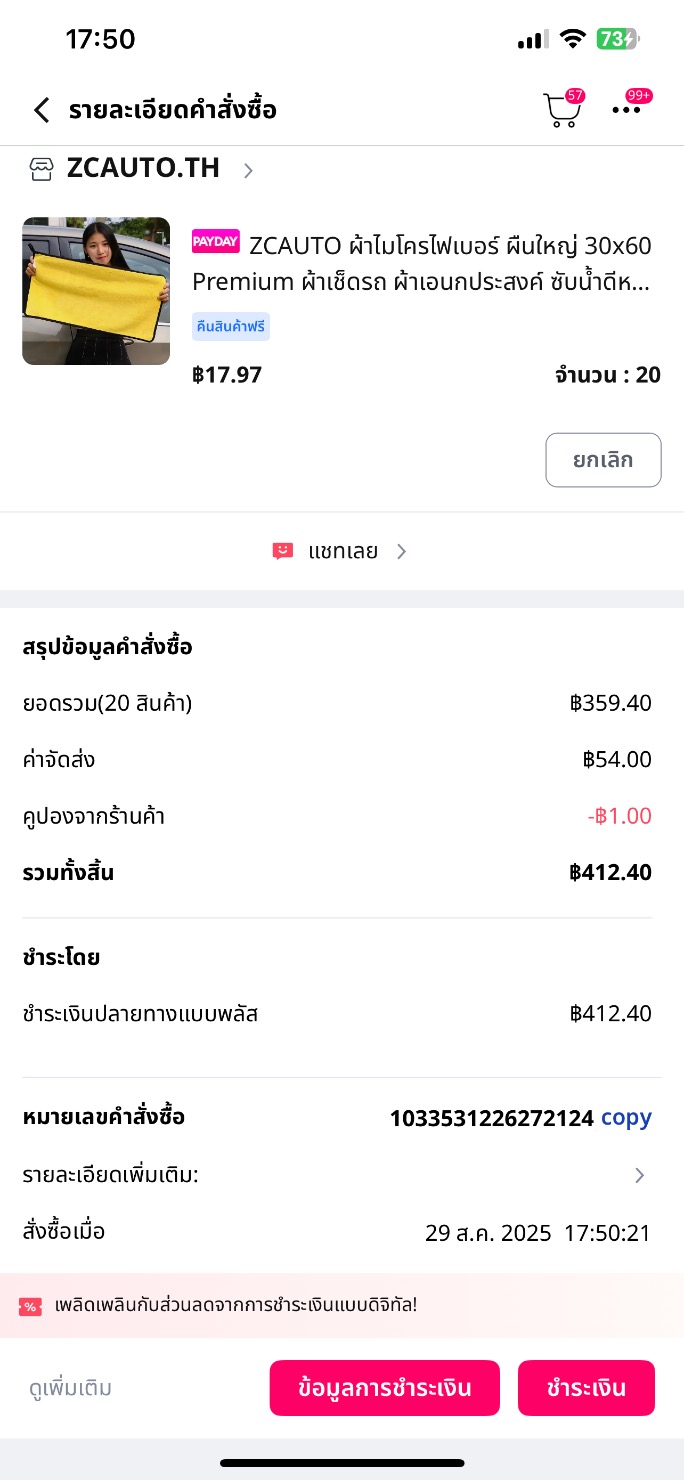
Task: Open ข้อมูลการชำระเงิน payment info
Action: tap(384, 1388)
